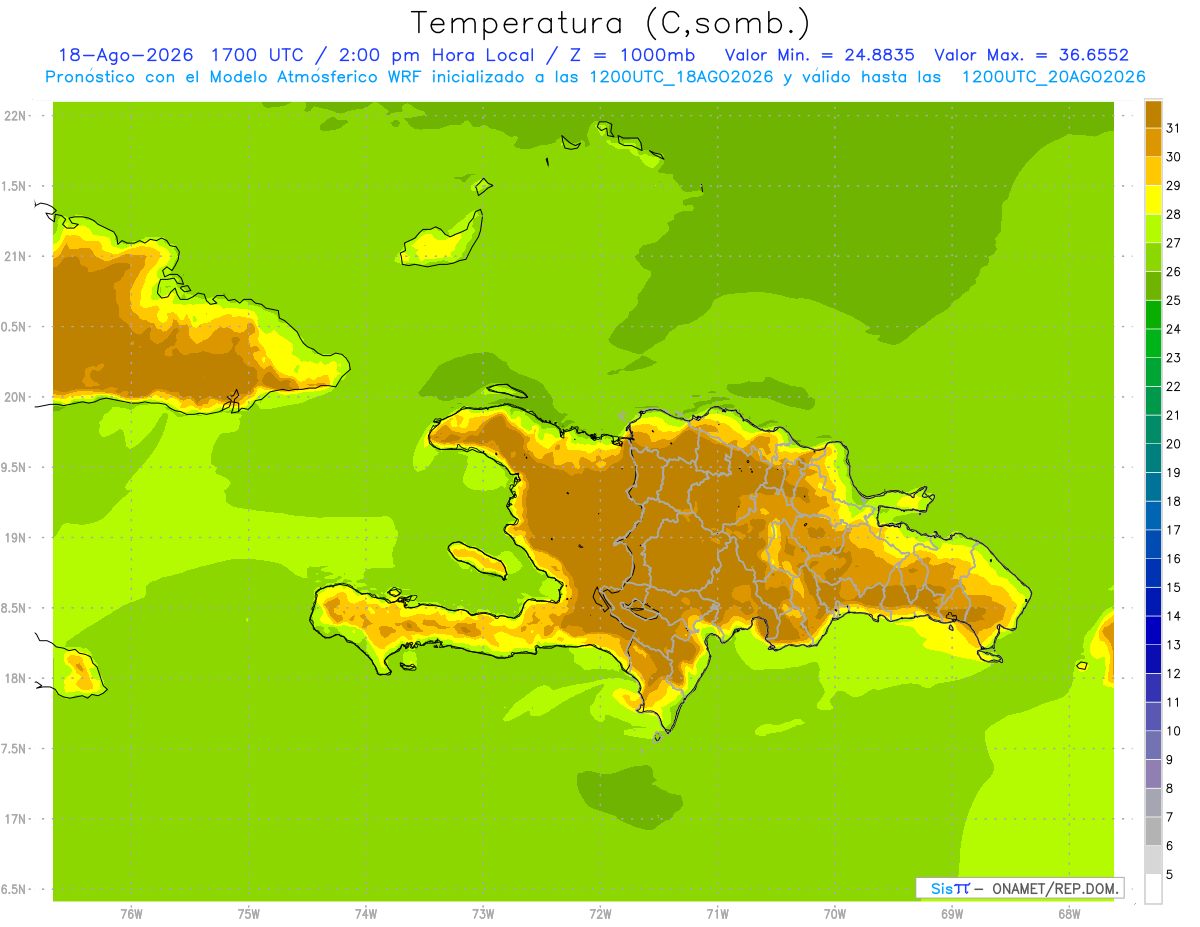
Task: Click the 15 value on the color scale
Action: point(1173,587)
